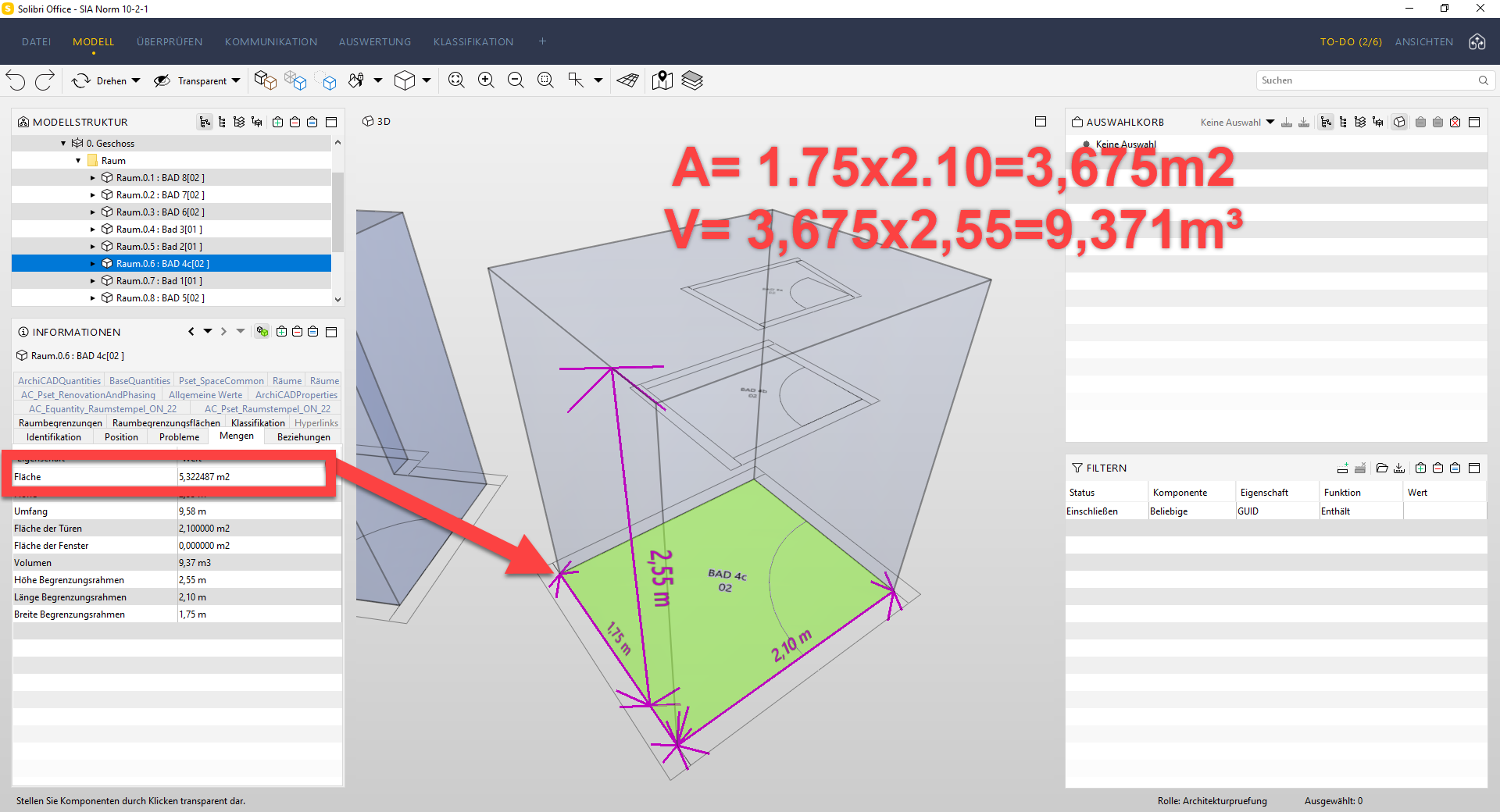Expand the Raum.0.4 : Bad 3[01] node
Image resolution: width=1500 pixels, height=812 pixels.
coord(93,230)
